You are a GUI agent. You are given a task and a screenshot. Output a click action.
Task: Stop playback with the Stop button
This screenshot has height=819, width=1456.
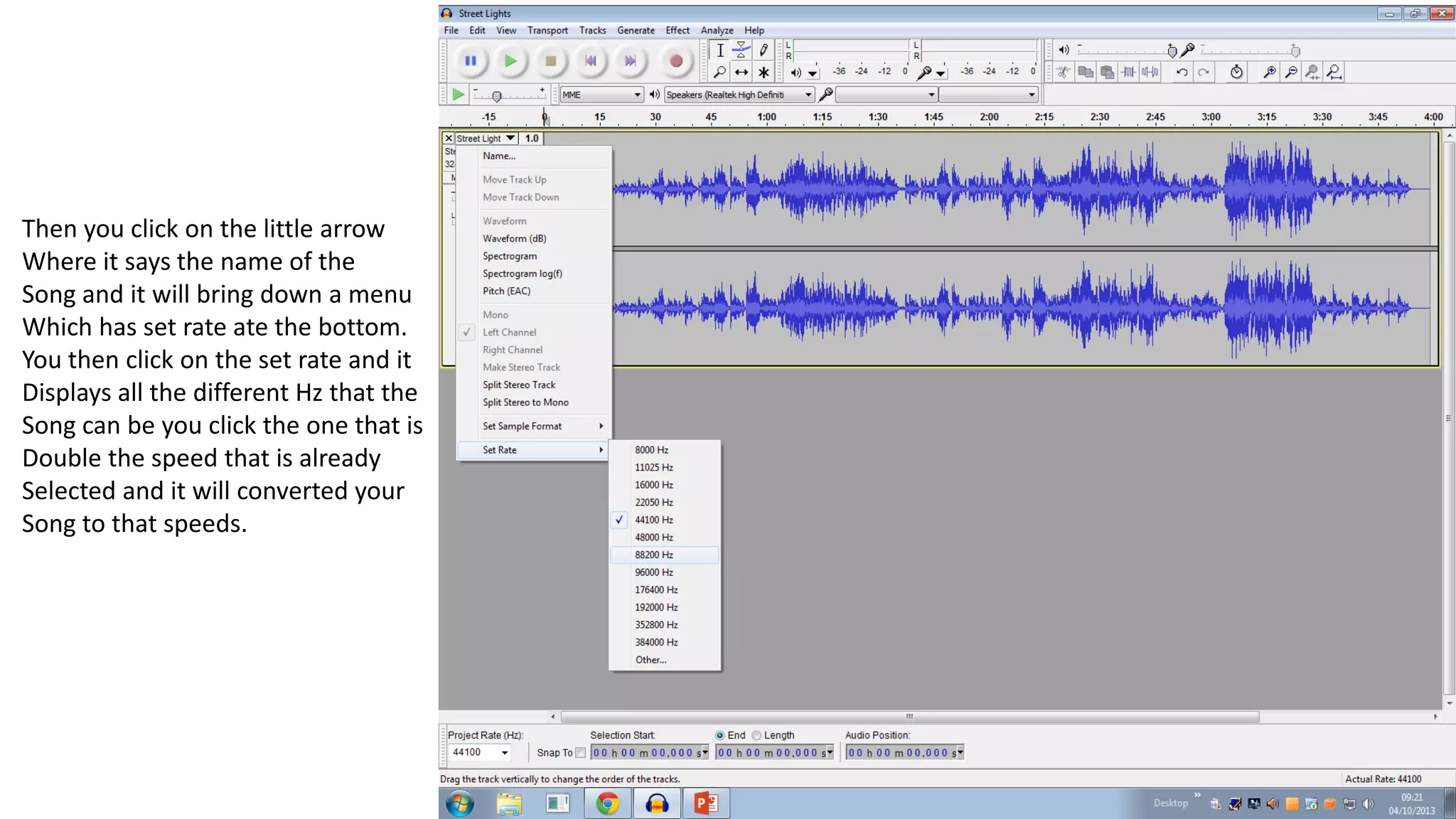click(550, 61)
